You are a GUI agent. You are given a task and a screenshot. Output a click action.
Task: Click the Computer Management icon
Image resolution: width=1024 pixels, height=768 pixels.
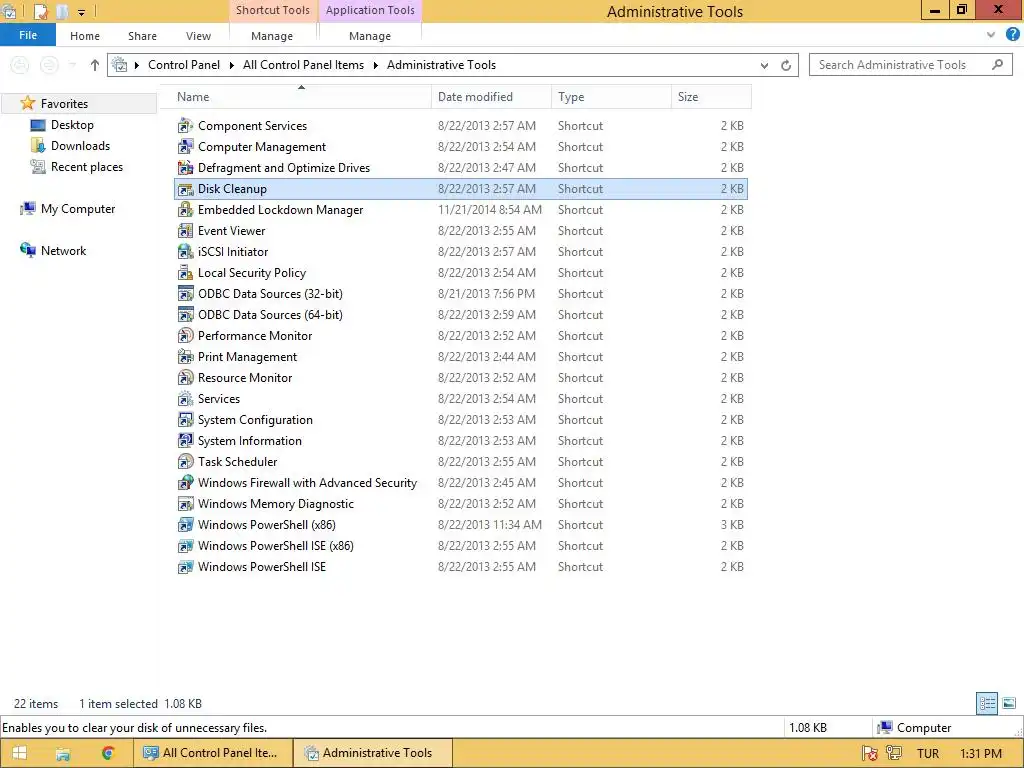185,146
